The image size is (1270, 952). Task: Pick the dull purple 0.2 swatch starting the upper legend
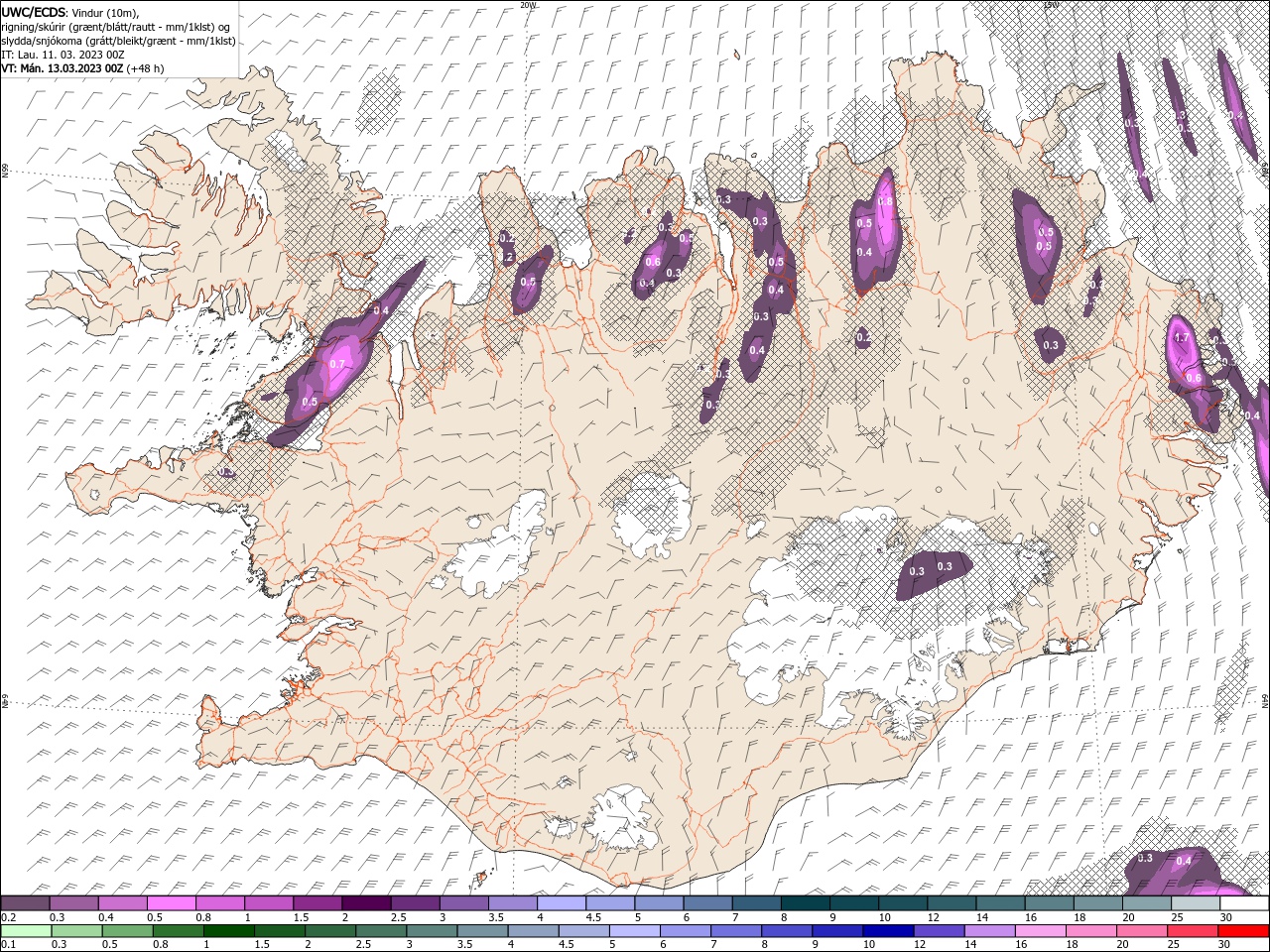click(25, 903)
